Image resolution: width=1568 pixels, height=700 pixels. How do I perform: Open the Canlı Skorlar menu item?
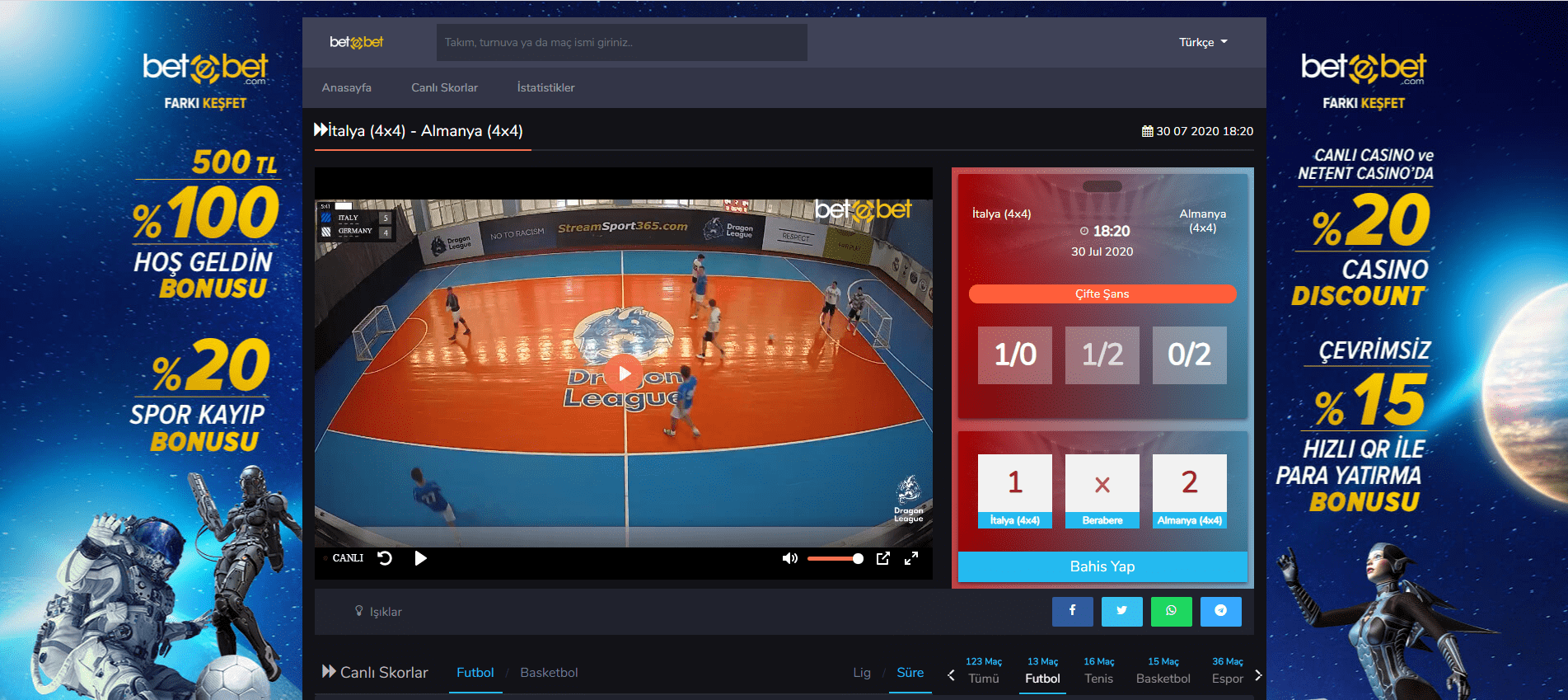444,87
